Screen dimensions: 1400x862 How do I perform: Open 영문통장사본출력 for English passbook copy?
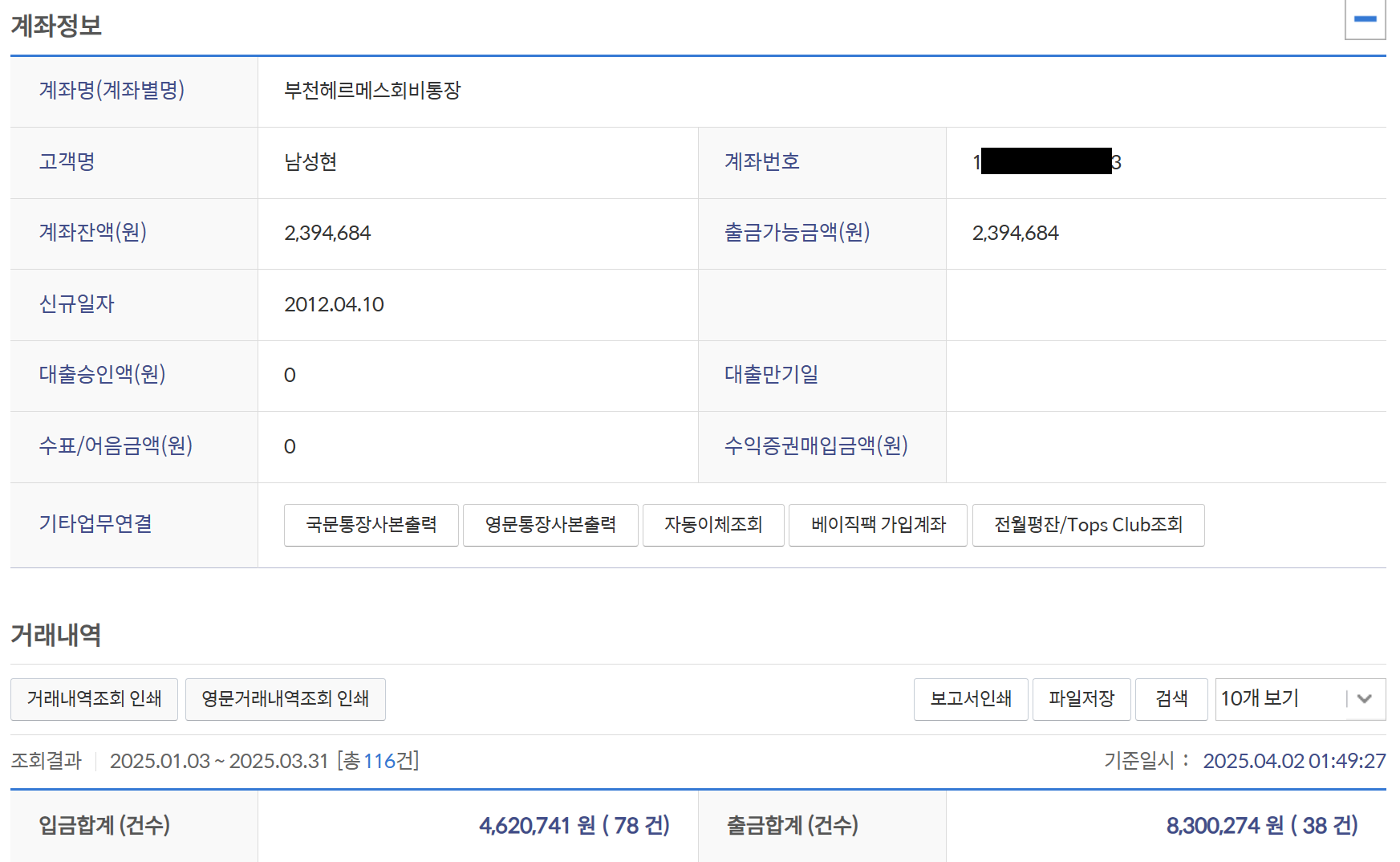(x=550, y=525)
